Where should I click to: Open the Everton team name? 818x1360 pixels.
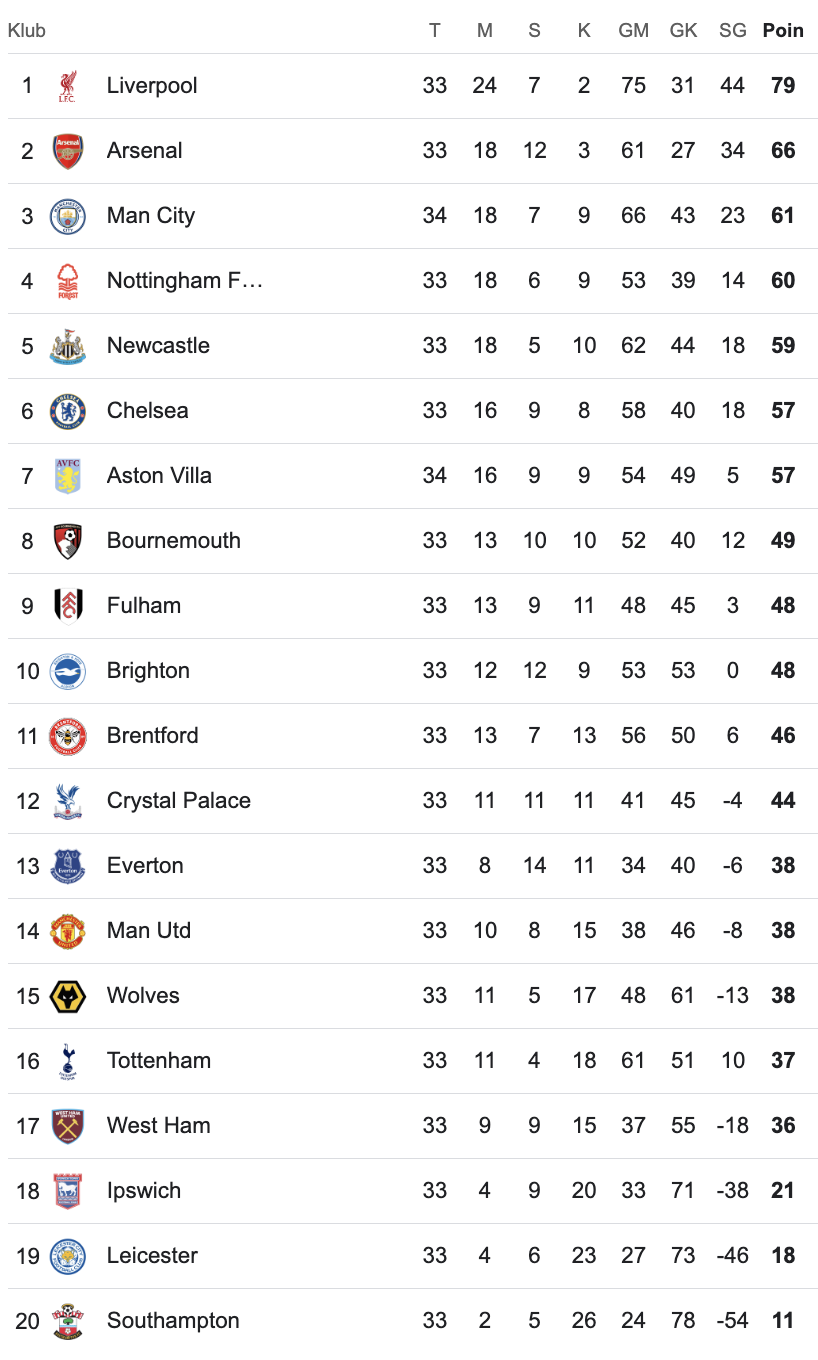click(x=145, y=866)
